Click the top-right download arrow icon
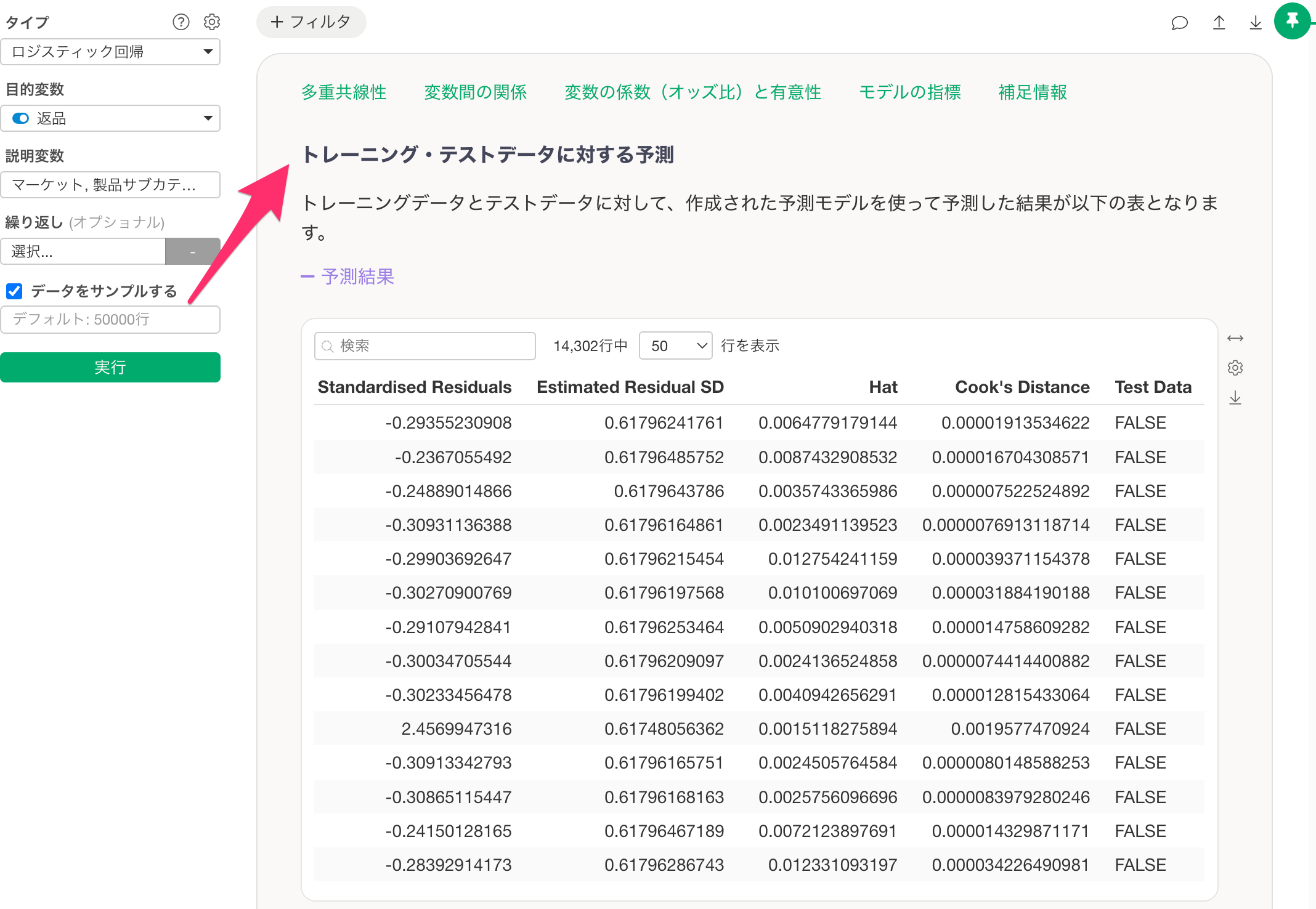Image resolution: width=1316 pixels, height=909 pixels. pyautogui.click(x=1255, y=23)
